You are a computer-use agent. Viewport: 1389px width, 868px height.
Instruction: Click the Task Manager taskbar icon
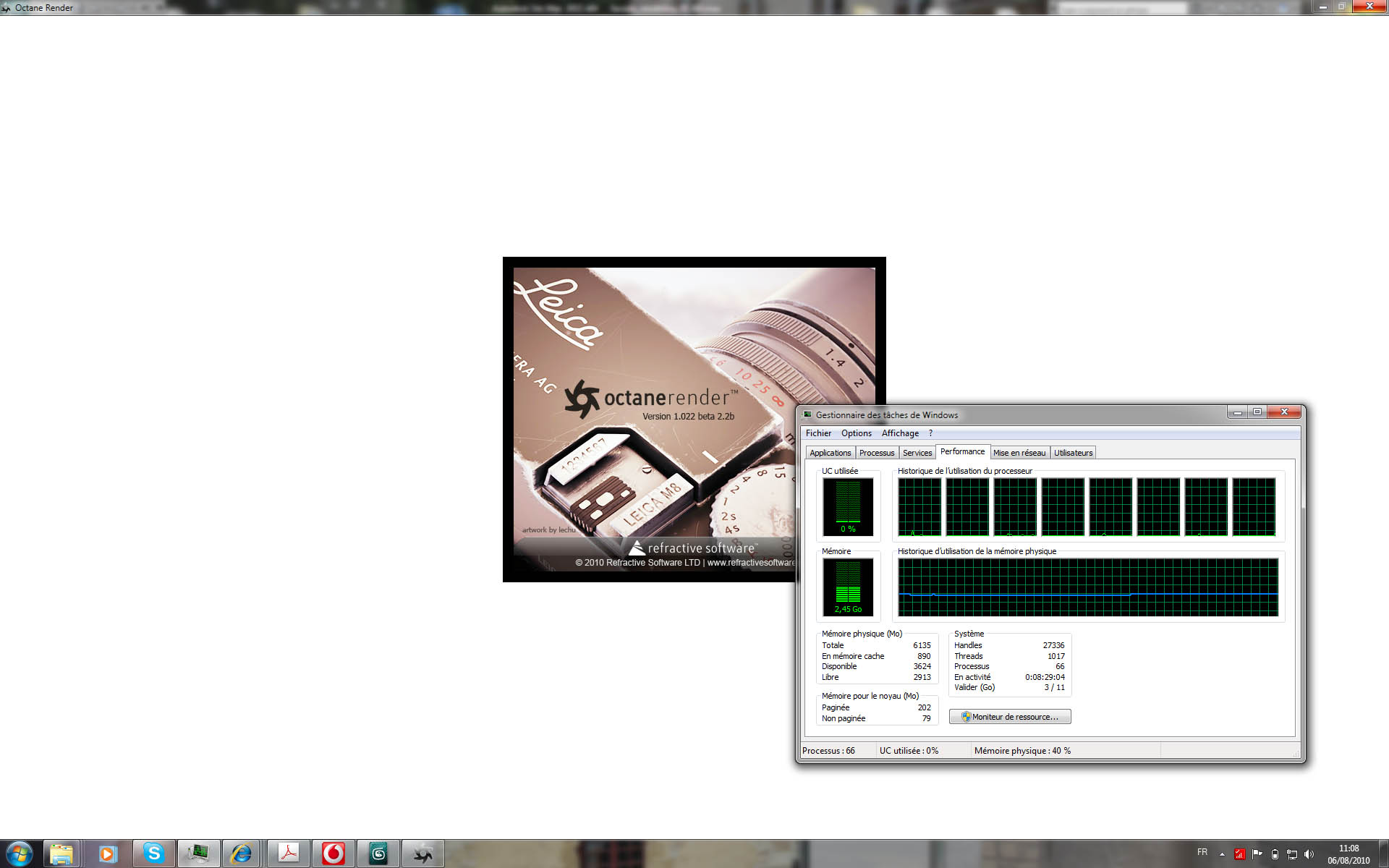197,854
